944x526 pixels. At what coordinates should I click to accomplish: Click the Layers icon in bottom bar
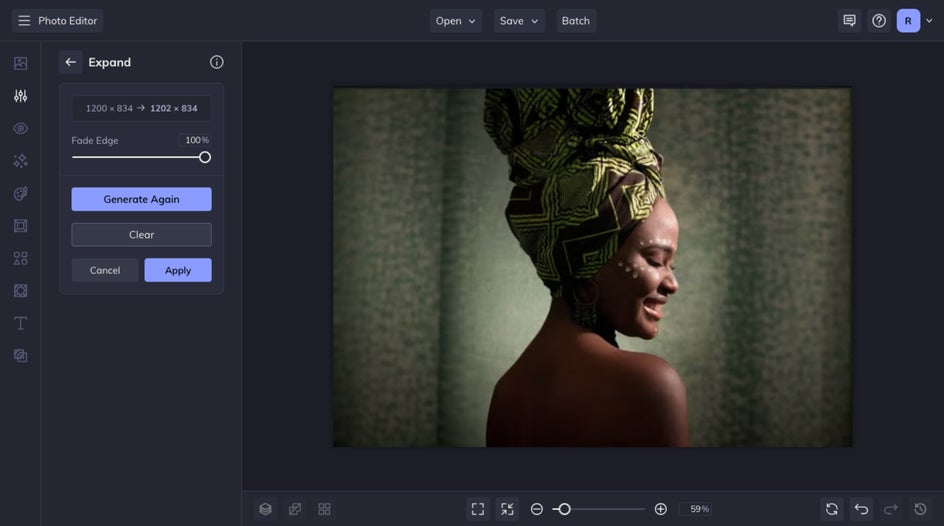click(x=265, y=509)
